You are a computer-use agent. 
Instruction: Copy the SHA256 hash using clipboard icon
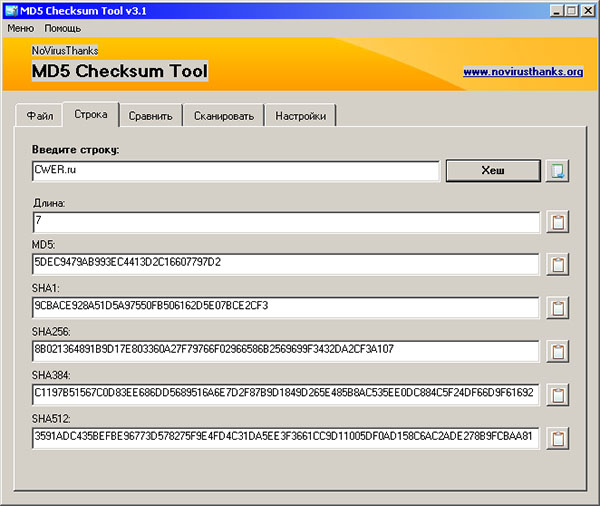[558, 351]
